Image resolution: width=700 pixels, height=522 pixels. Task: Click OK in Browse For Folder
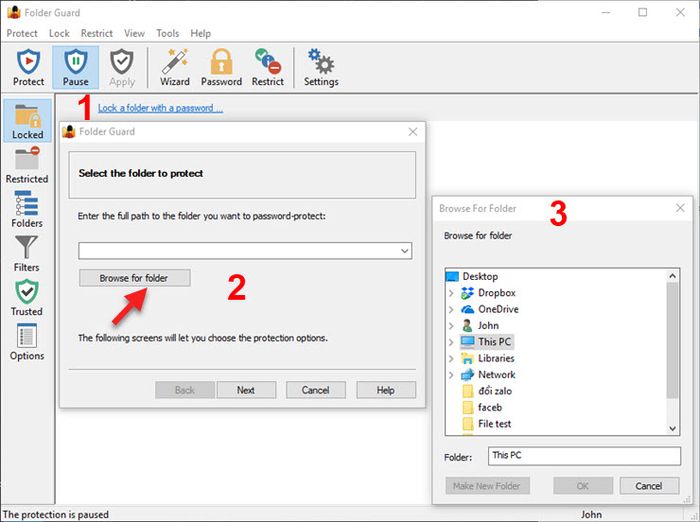click(x=583, y=486)
